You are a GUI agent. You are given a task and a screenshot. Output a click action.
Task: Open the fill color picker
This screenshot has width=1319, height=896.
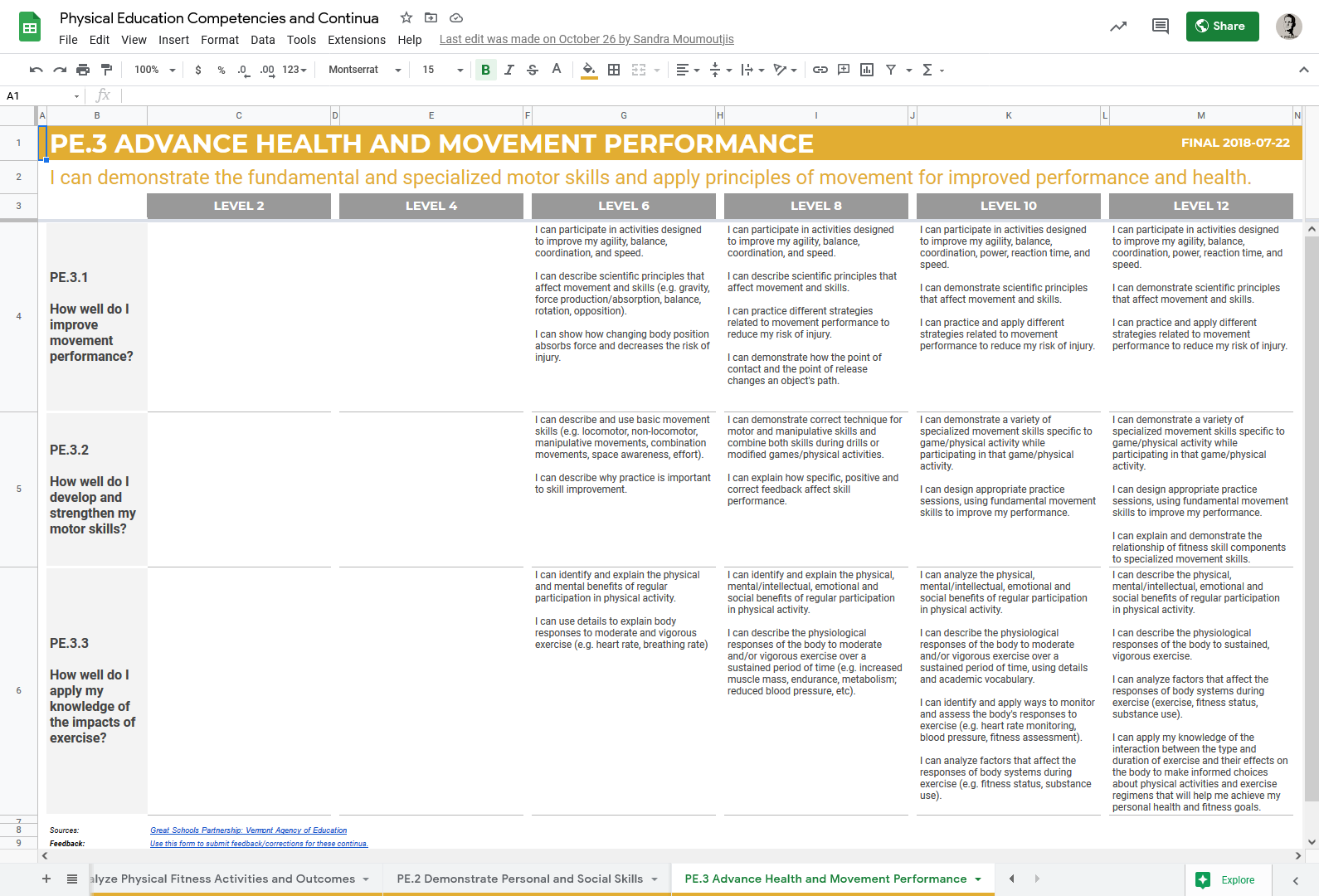[588, 70]
